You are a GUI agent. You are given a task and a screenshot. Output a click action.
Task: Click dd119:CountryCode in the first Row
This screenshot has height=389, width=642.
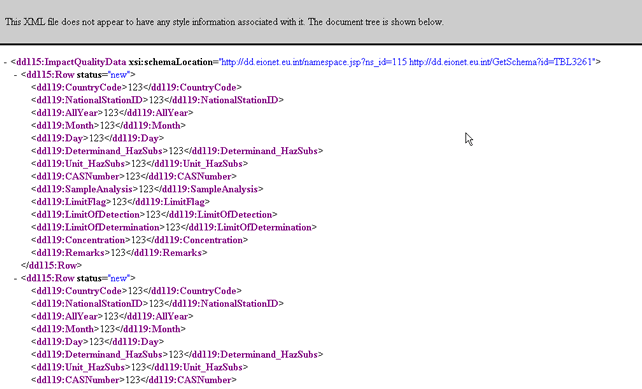(136, 88)
